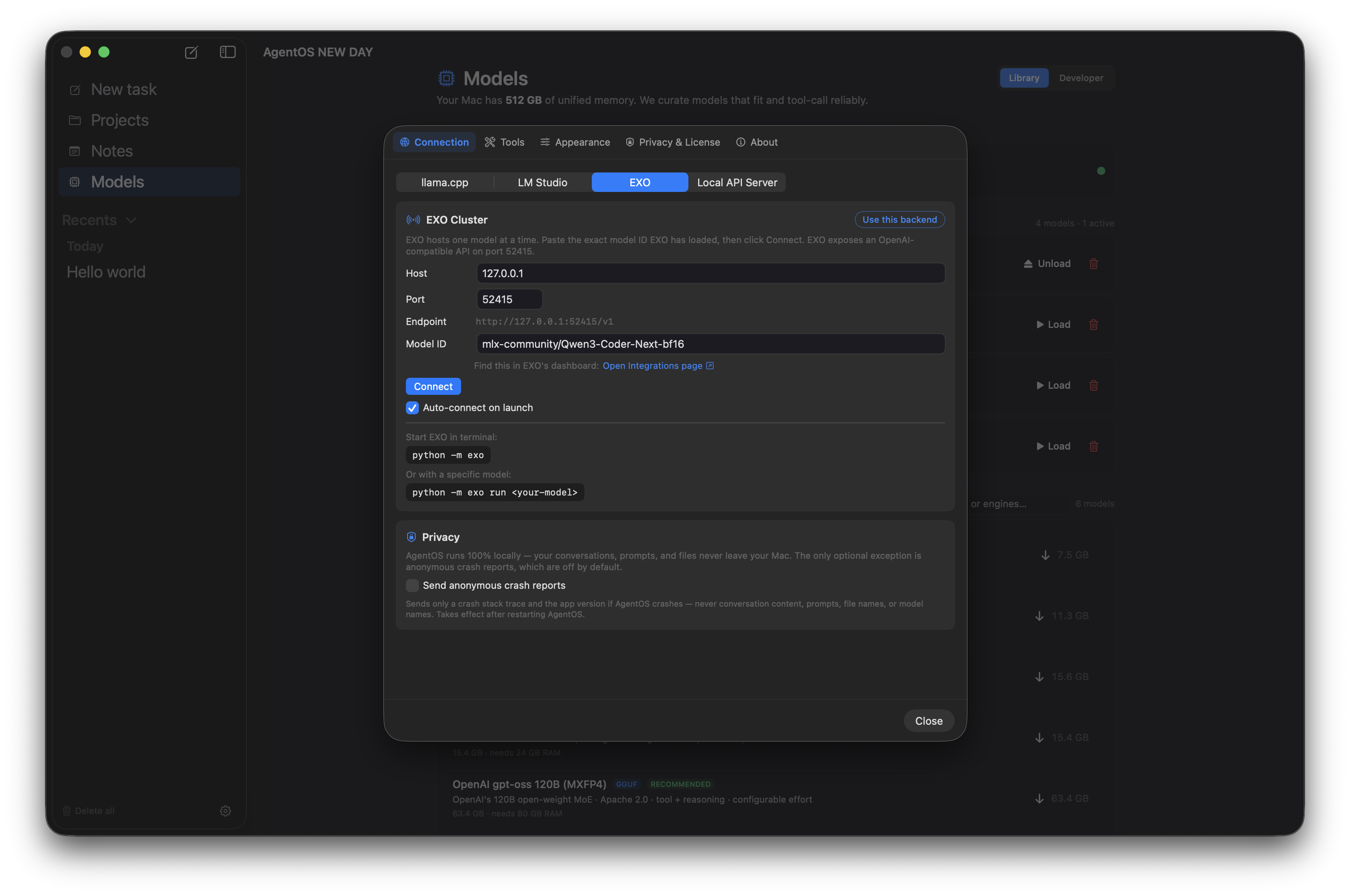
Task: Open Notes in sidebar
Action: (149, 151)
